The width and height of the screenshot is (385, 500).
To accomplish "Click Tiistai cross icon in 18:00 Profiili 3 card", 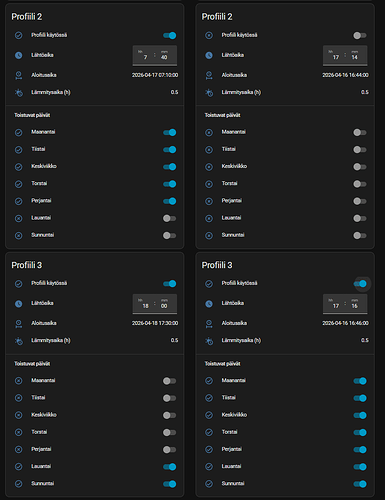I will (x=19, y=398).
